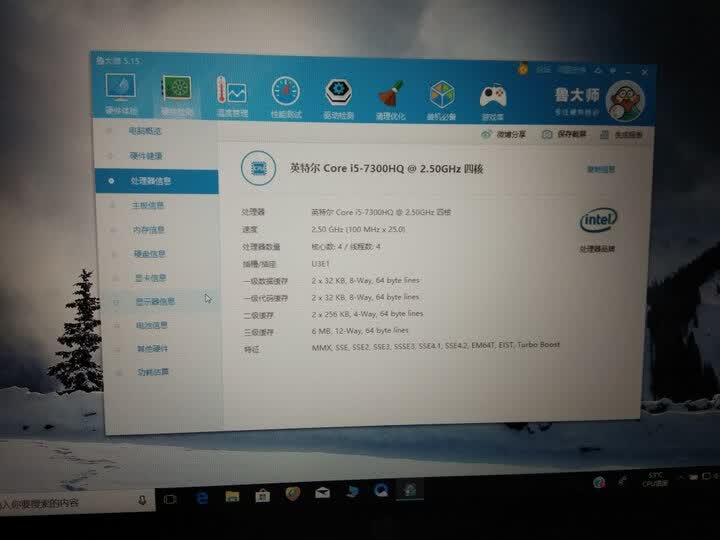Click the feature list starting with MMX, SSE
The image size is (720, 540).
[x=436, y=347]
